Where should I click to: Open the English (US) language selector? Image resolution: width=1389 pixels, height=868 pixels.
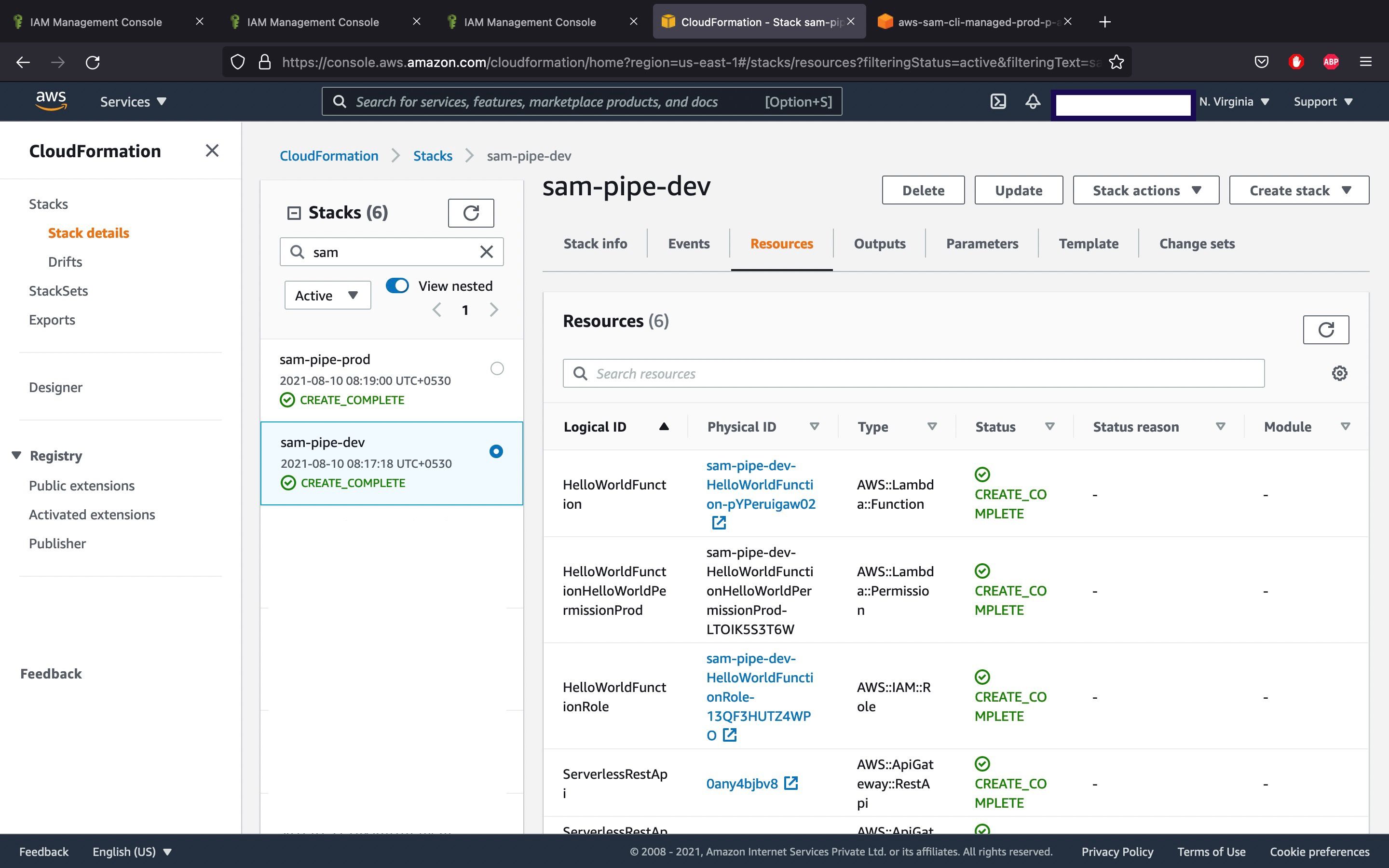click(132, 851)
